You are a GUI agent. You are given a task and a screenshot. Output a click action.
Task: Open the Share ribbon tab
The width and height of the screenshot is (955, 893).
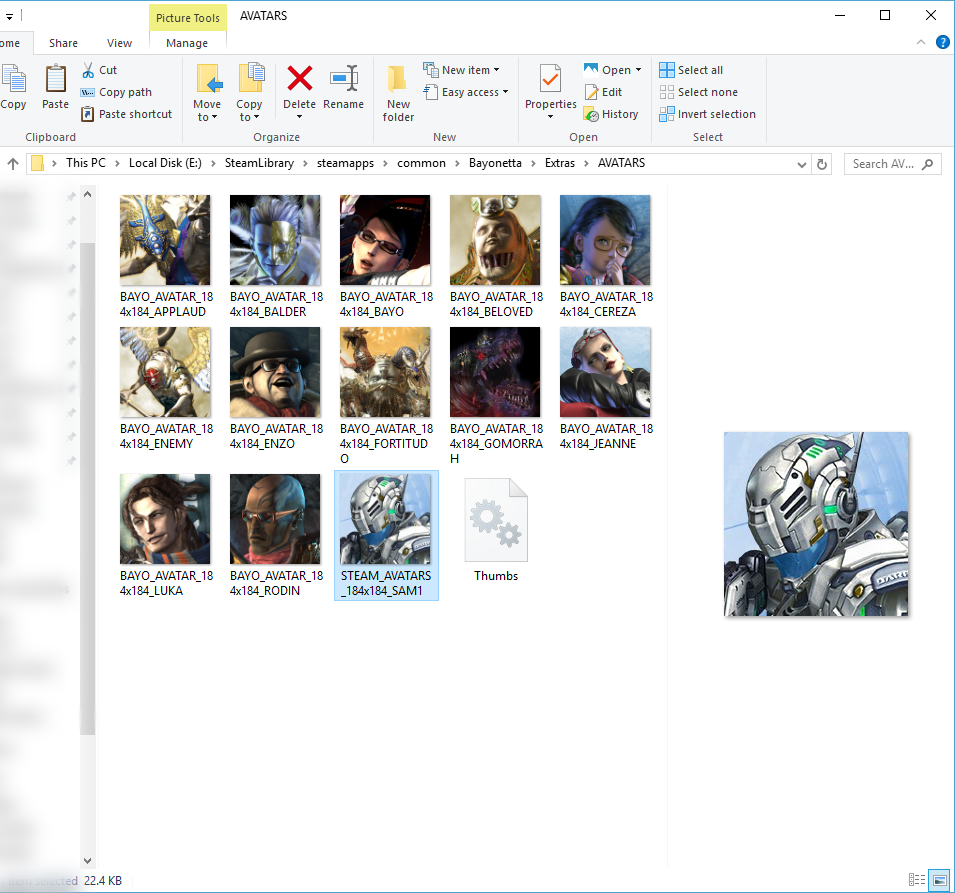tap(63, 43)
